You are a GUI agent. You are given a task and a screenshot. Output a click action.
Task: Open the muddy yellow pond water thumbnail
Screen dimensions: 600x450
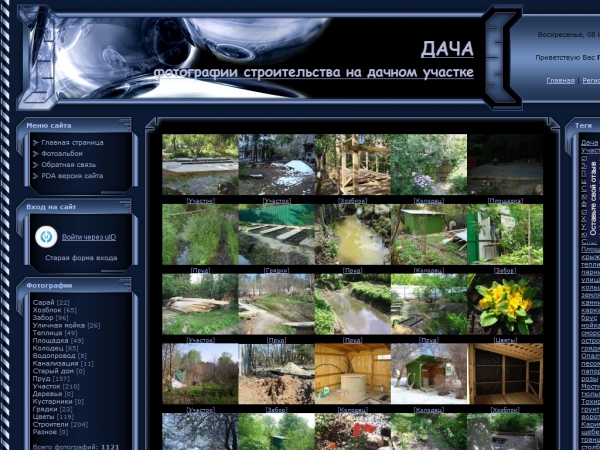point(352,234)
